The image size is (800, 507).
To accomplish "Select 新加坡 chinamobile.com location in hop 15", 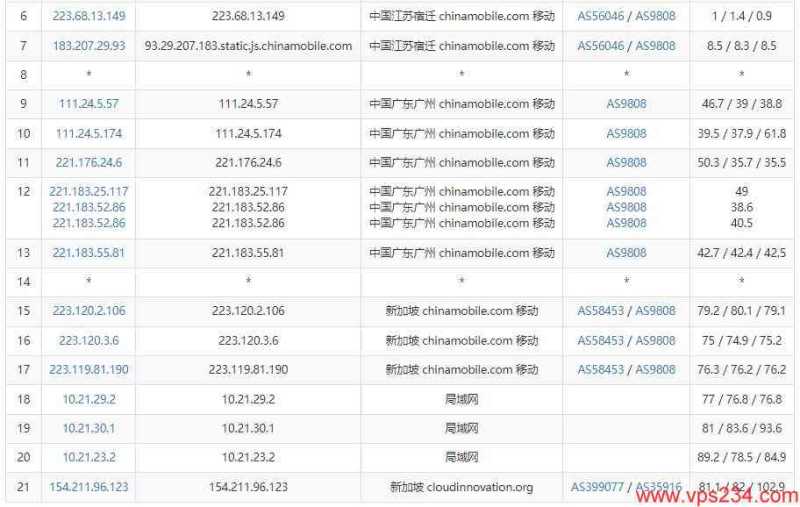I will pos(461,310).
